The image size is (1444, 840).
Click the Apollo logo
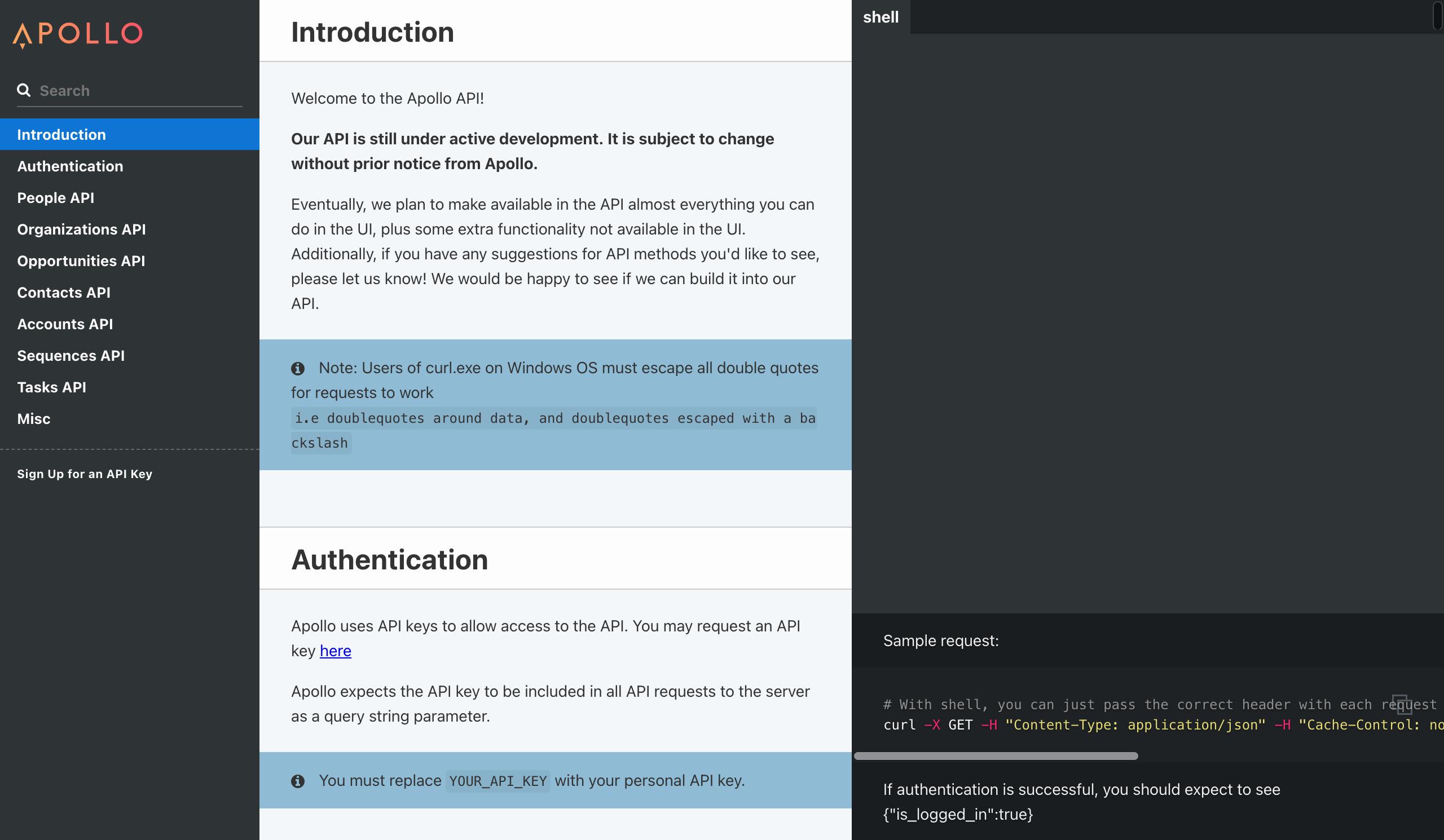78,34
